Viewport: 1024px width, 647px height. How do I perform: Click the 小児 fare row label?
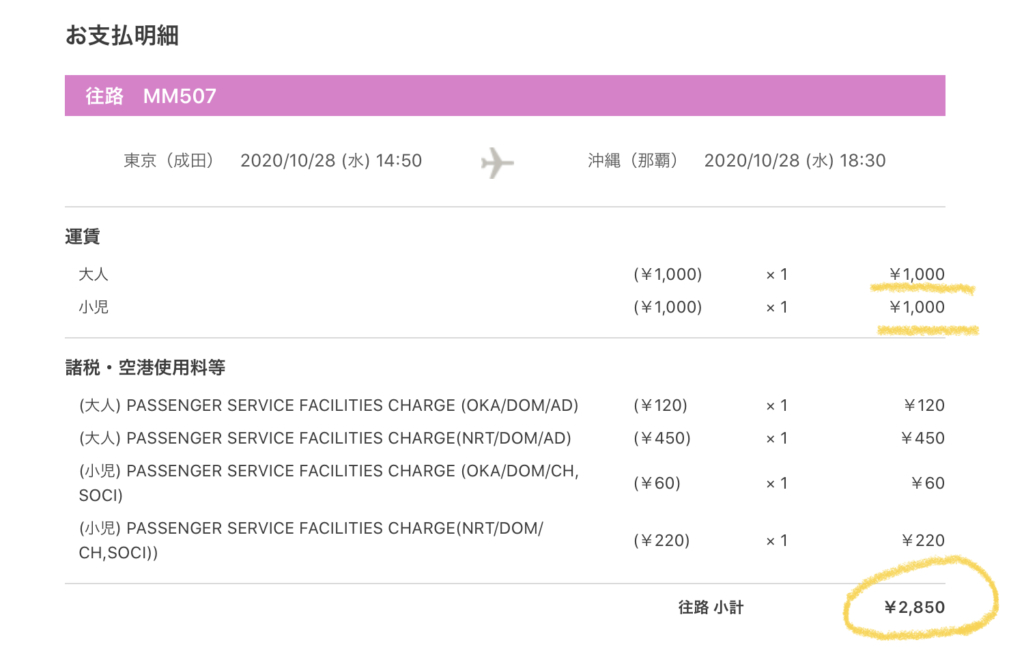point(93,307)
